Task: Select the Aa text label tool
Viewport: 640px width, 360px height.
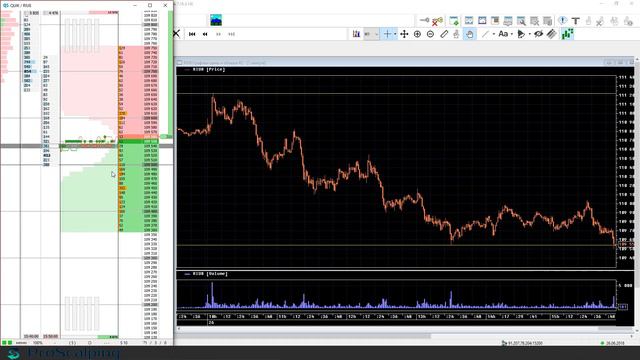Action: click(x=503, y=34)
